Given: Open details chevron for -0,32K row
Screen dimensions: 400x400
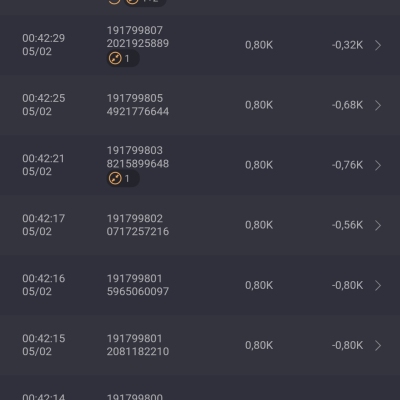Looking at the screenshot, I should [x=378, y=45].
